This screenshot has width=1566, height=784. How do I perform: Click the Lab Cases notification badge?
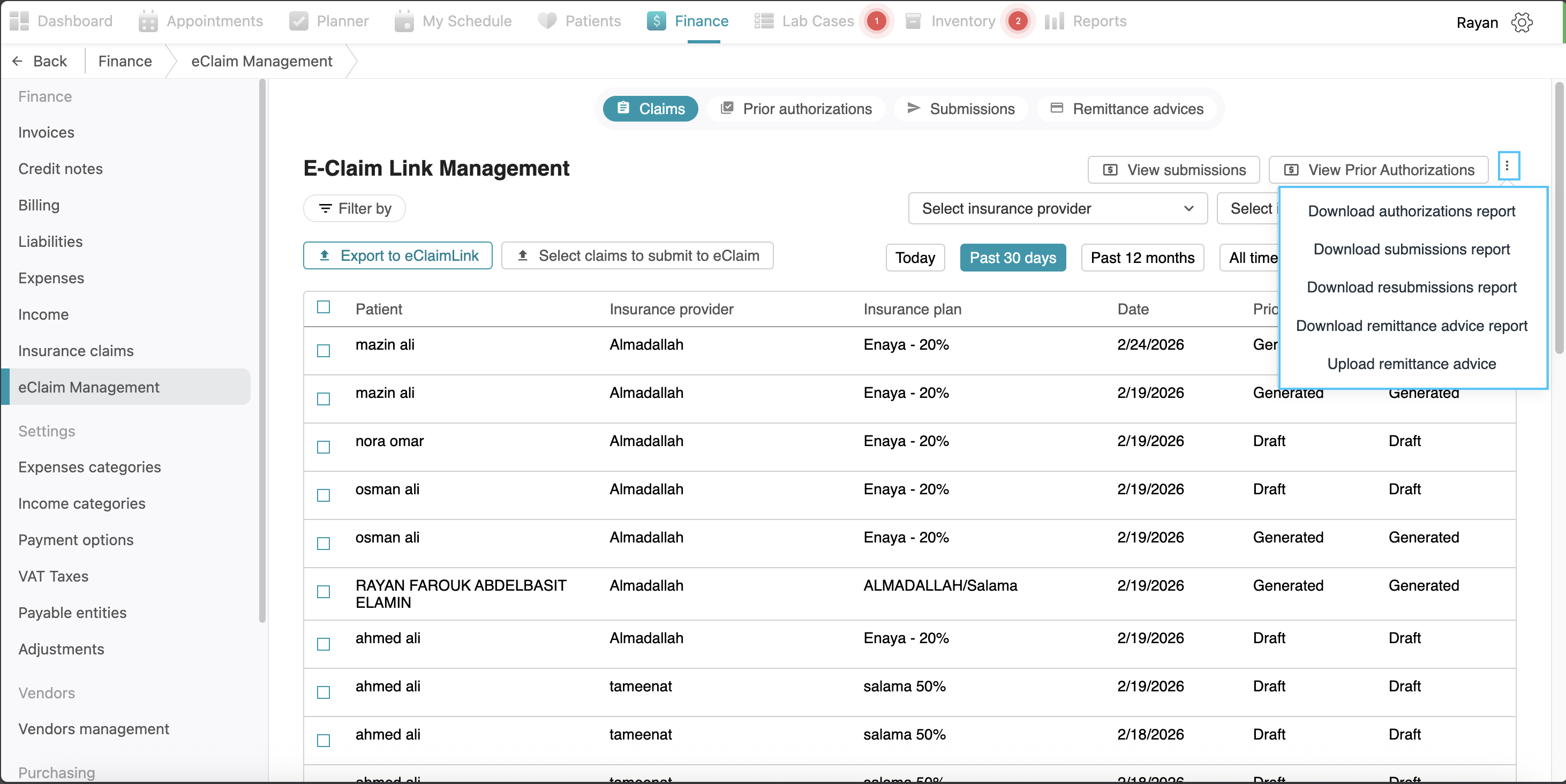[876, 21]
